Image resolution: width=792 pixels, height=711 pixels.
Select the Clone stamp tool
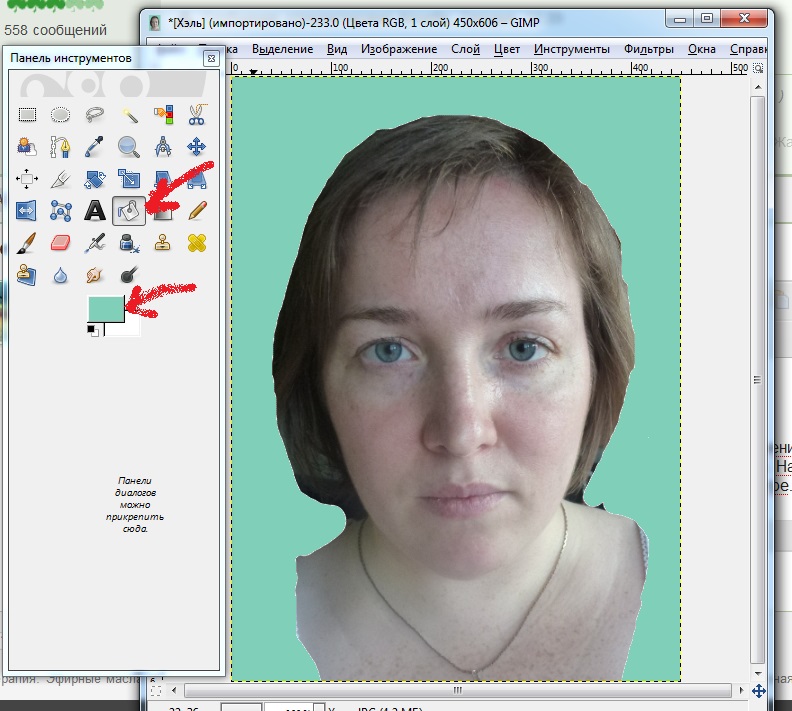tap(163, 243)
